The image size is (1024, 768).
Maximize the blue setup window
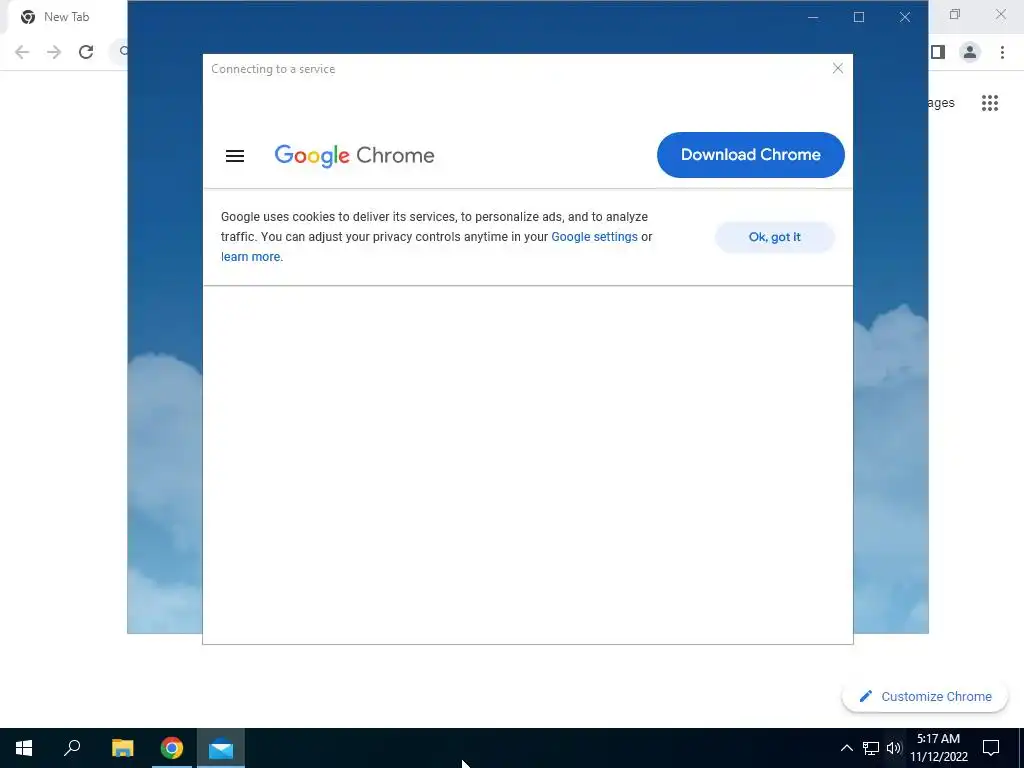coord(859,17)
